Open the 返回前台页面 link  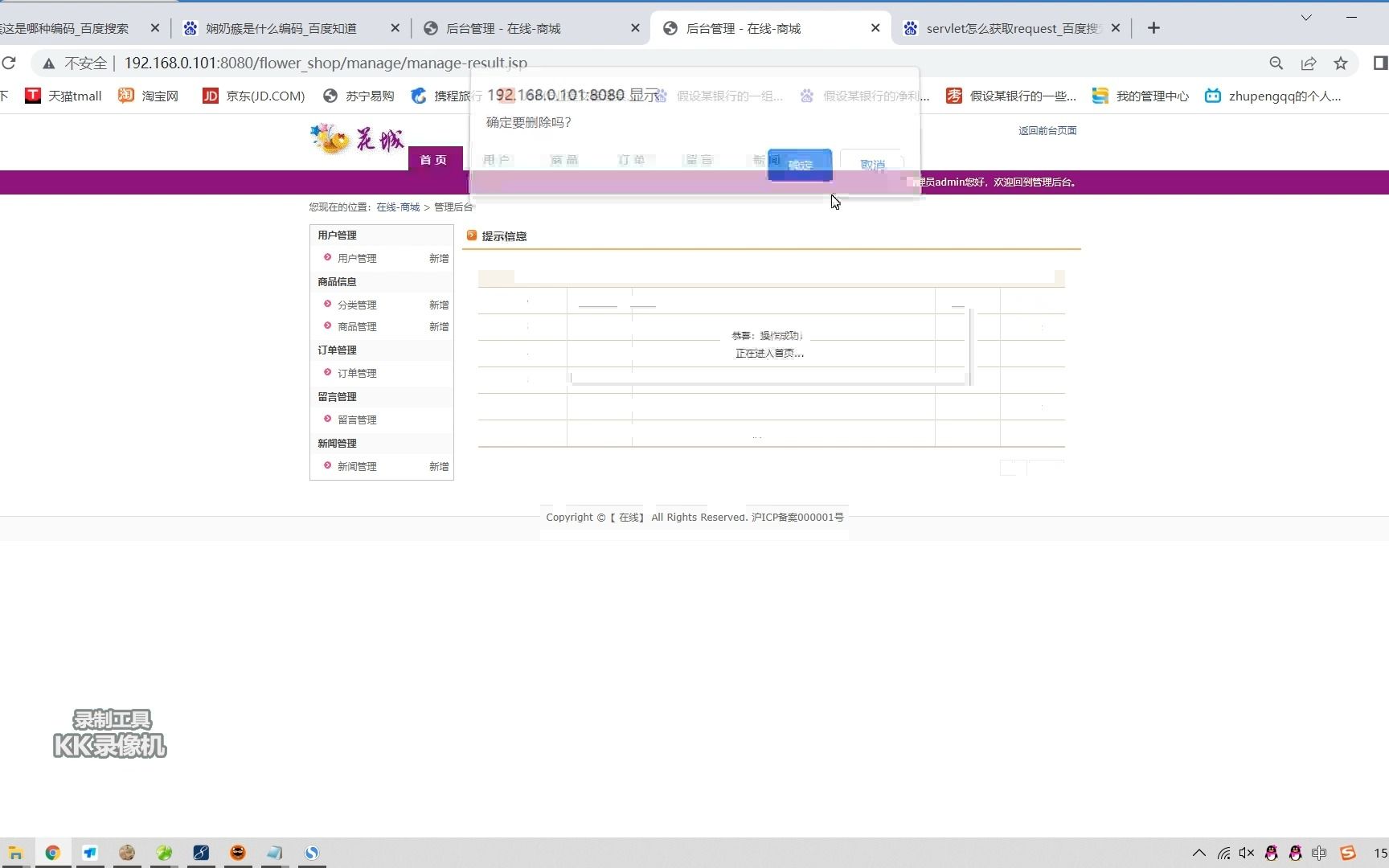click(x=1047, y=129)
